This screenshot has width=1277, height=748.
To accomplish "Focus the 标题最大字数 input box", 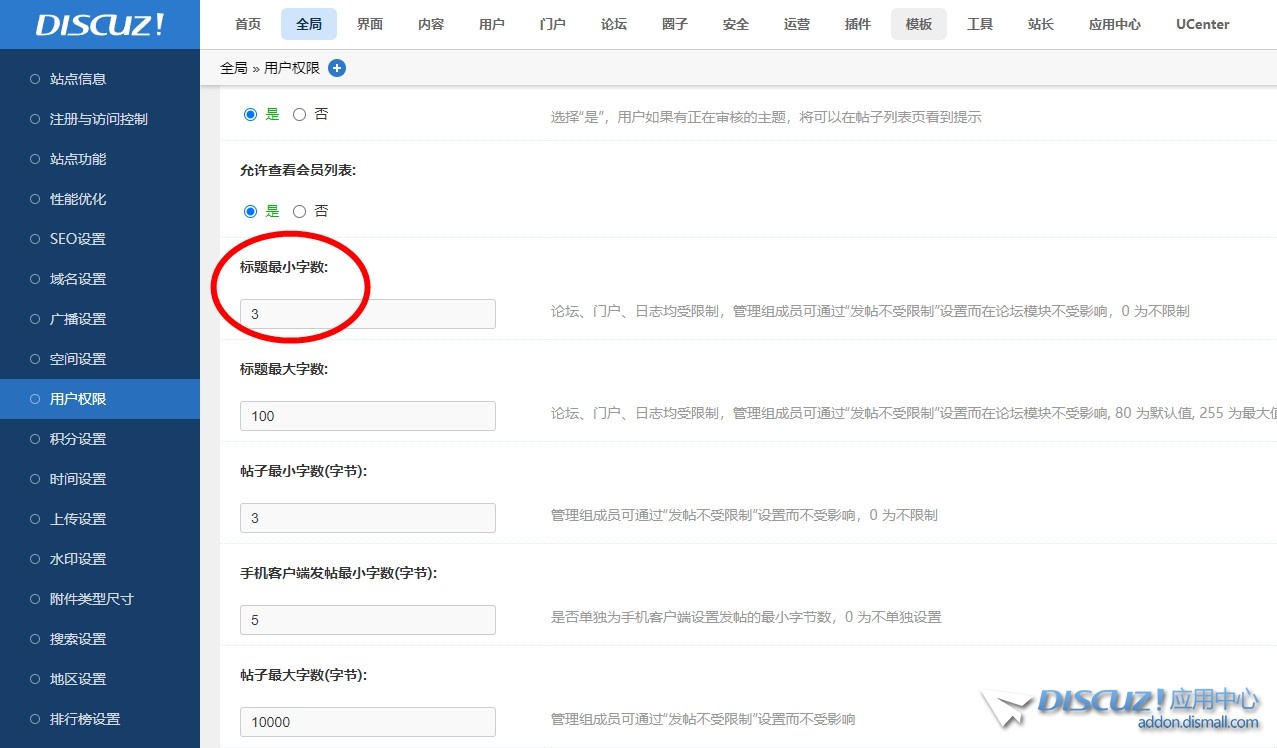I will (367, 416).
